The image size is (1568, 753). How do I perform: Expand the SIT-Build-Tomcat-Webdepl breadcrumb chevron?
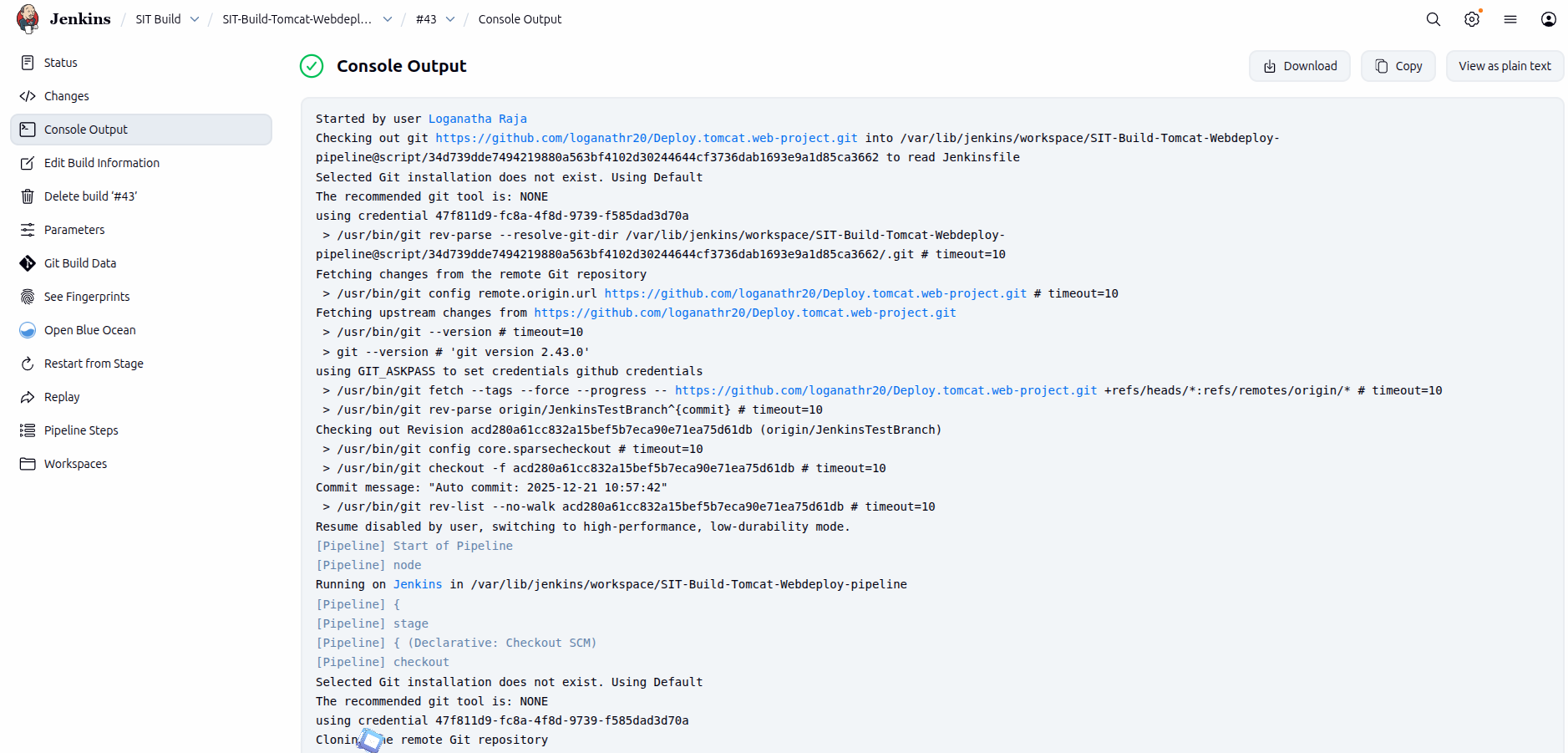click(x=388, y=19)
